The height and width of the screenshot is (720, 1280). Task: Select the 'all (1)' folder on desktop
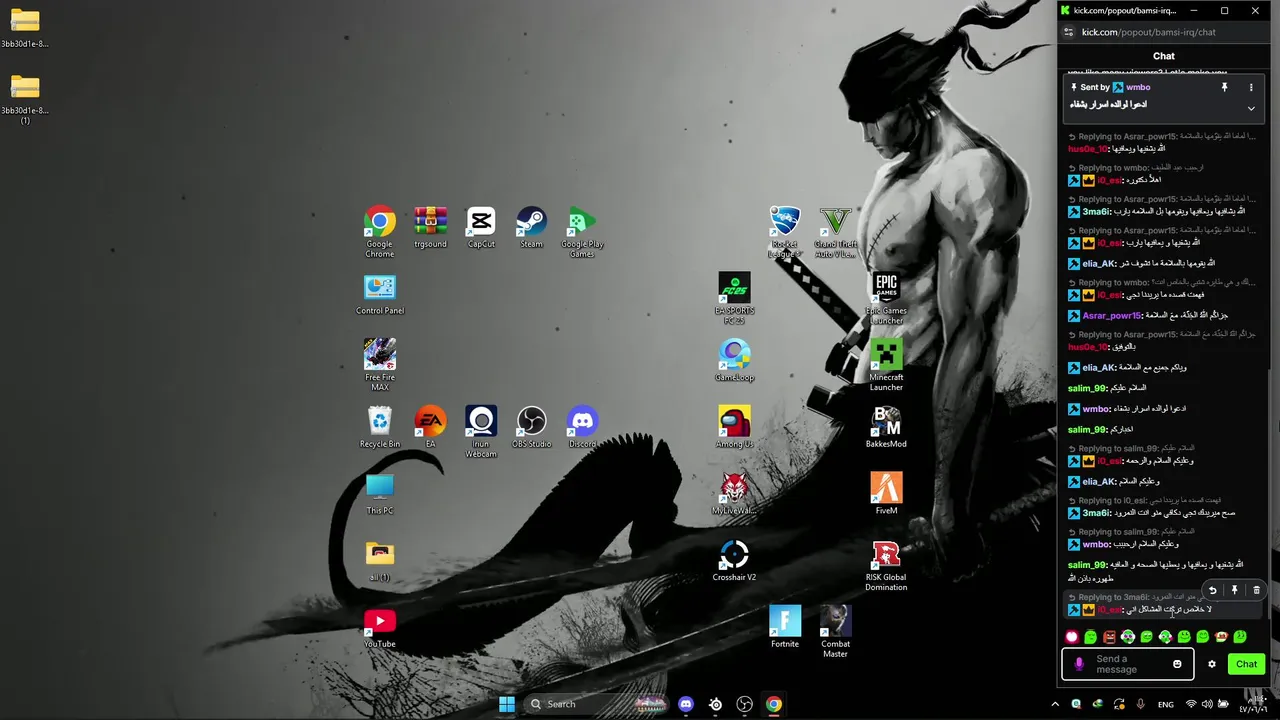(x=380, y=561)
